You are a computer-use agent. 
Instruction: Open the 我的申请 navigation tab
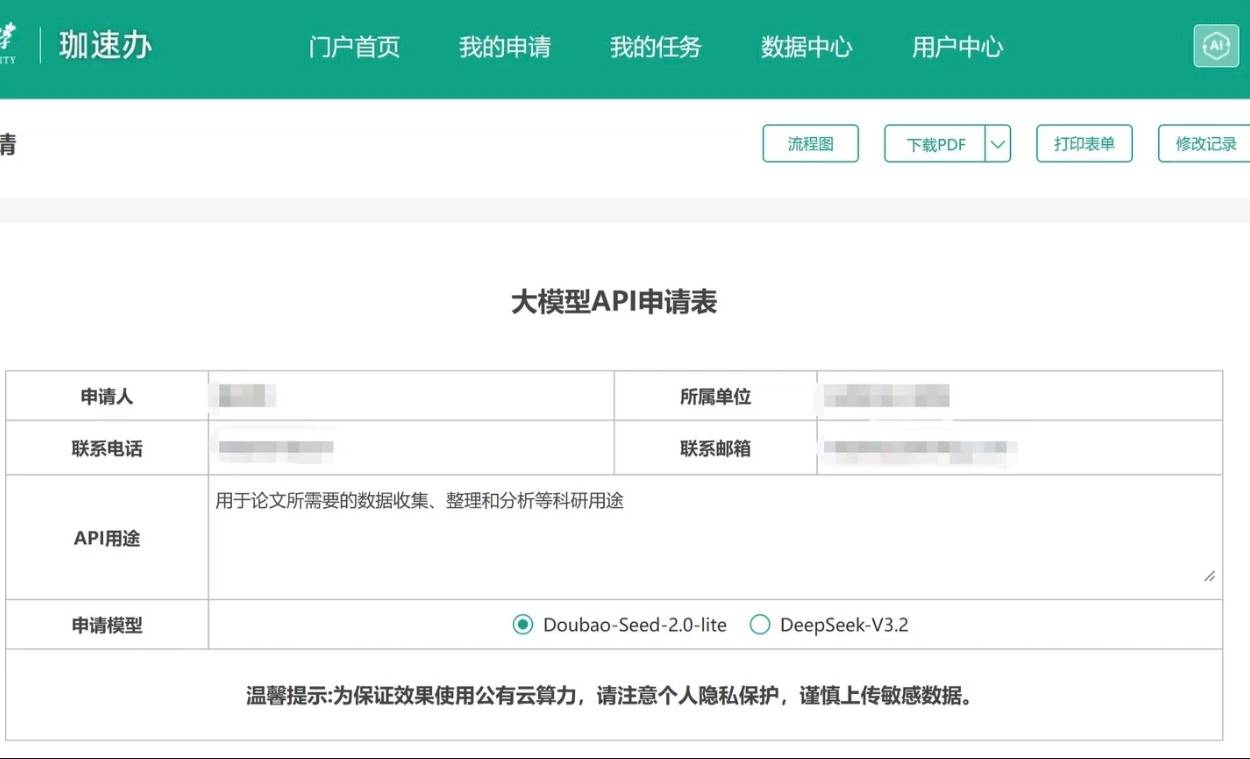tap(504, 47)
